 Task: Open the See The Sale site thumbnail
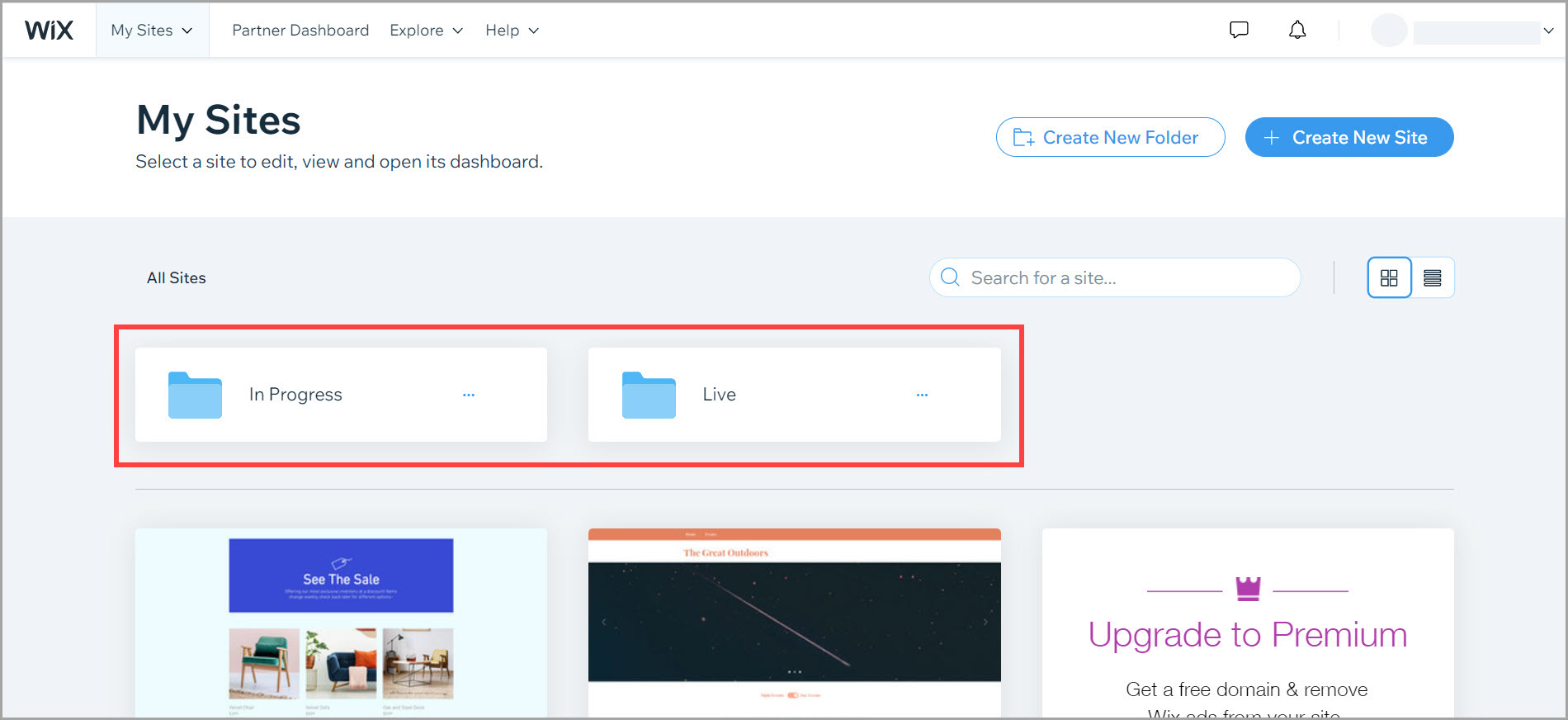(341, 623)
